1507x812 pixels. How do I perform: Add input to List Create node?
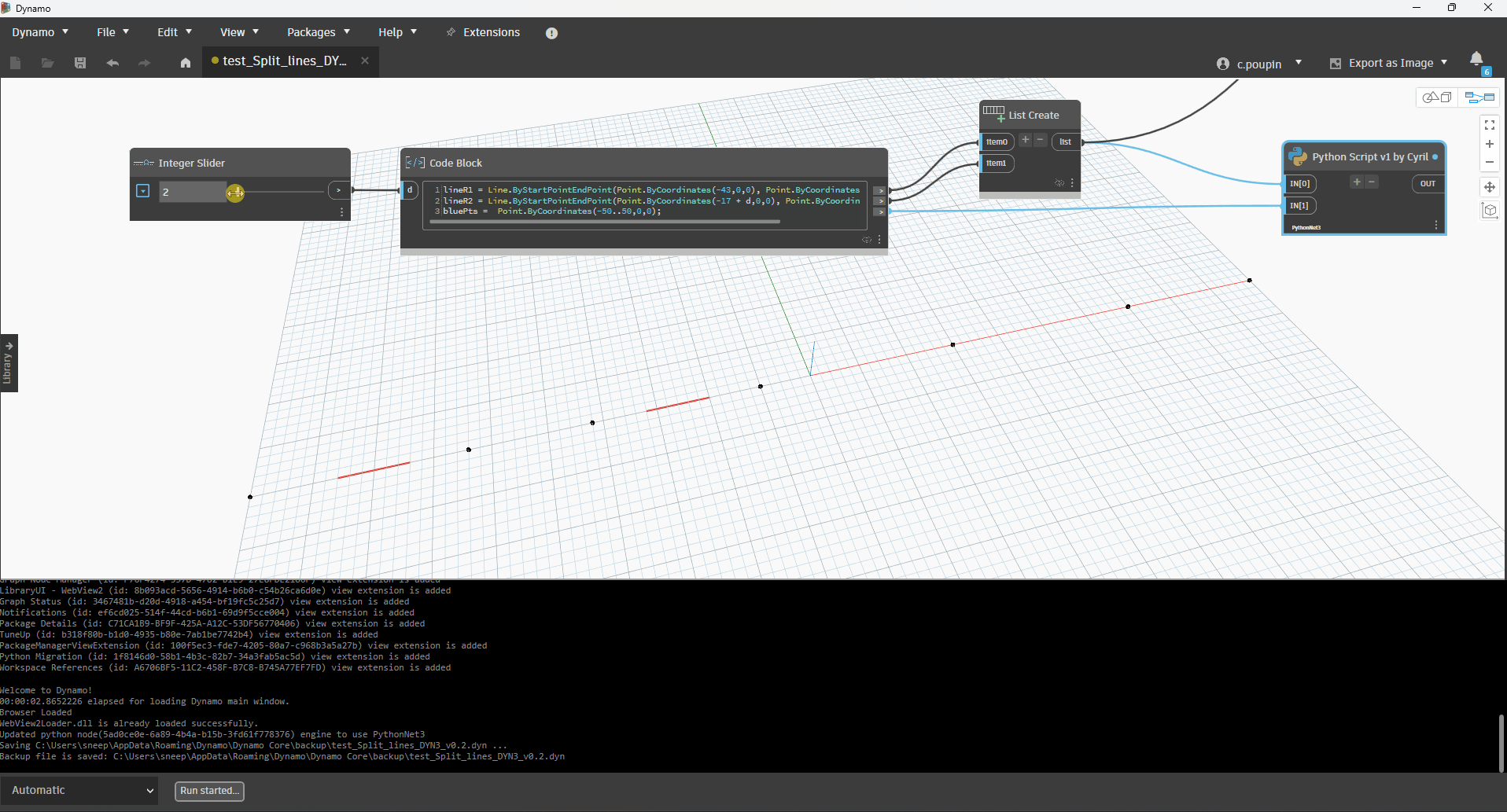click(x=1026, y=140)
